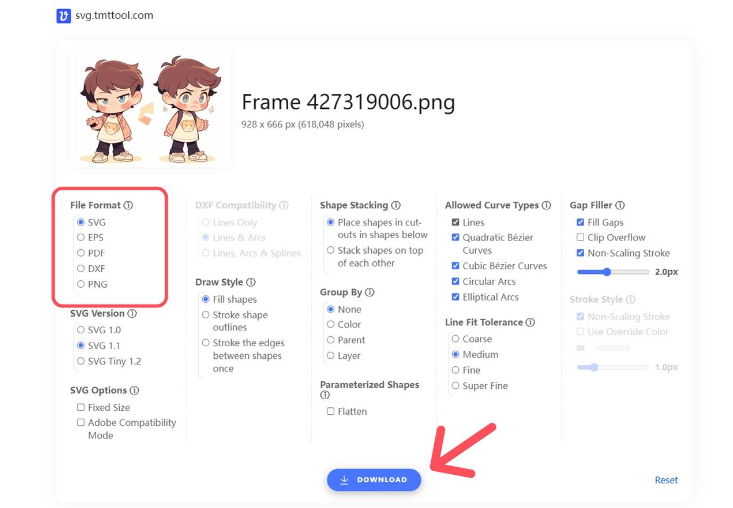
Task: Show Allowed Curve Types info icon
Action: pyautogui.click(x=546, y=205)
